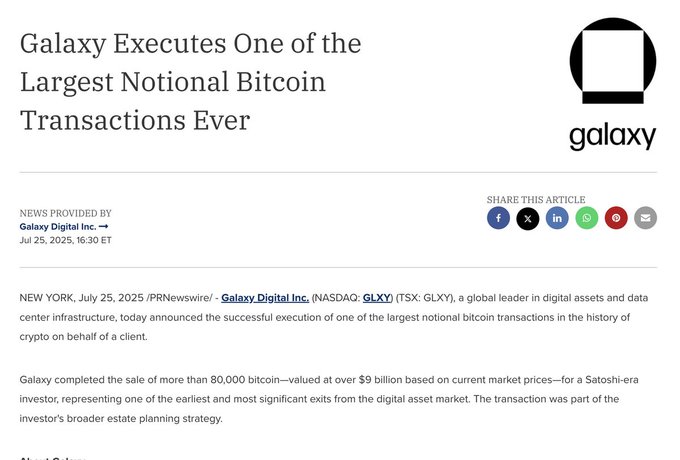This screenshot has width=680, height=460.
Task: Click the PRNewswire dateline text
Action: pyautogui.click(x=180, y=298)
